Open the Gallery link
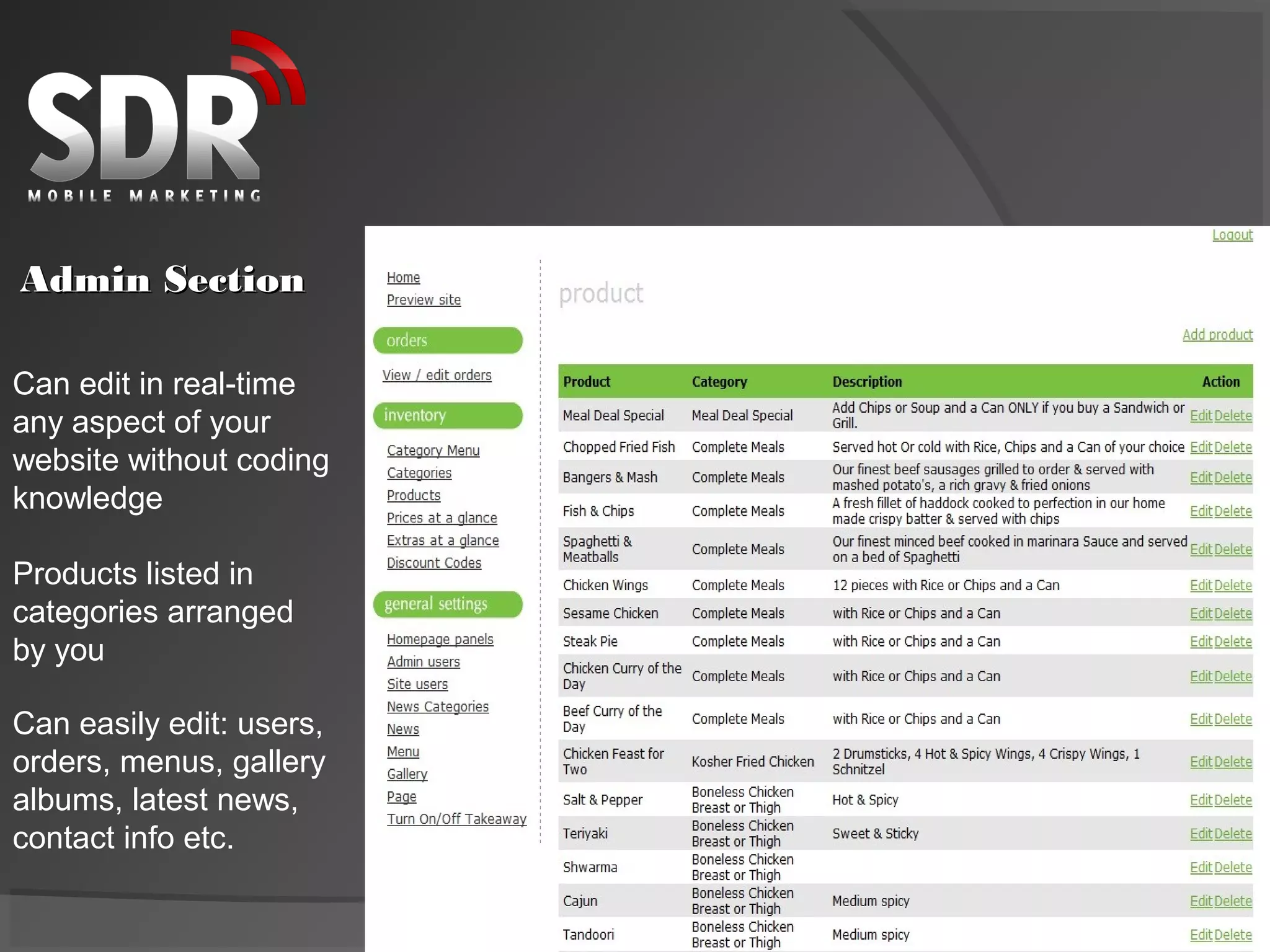The image size is (1270, 952). pyautogui.click(x=407, y=774)
